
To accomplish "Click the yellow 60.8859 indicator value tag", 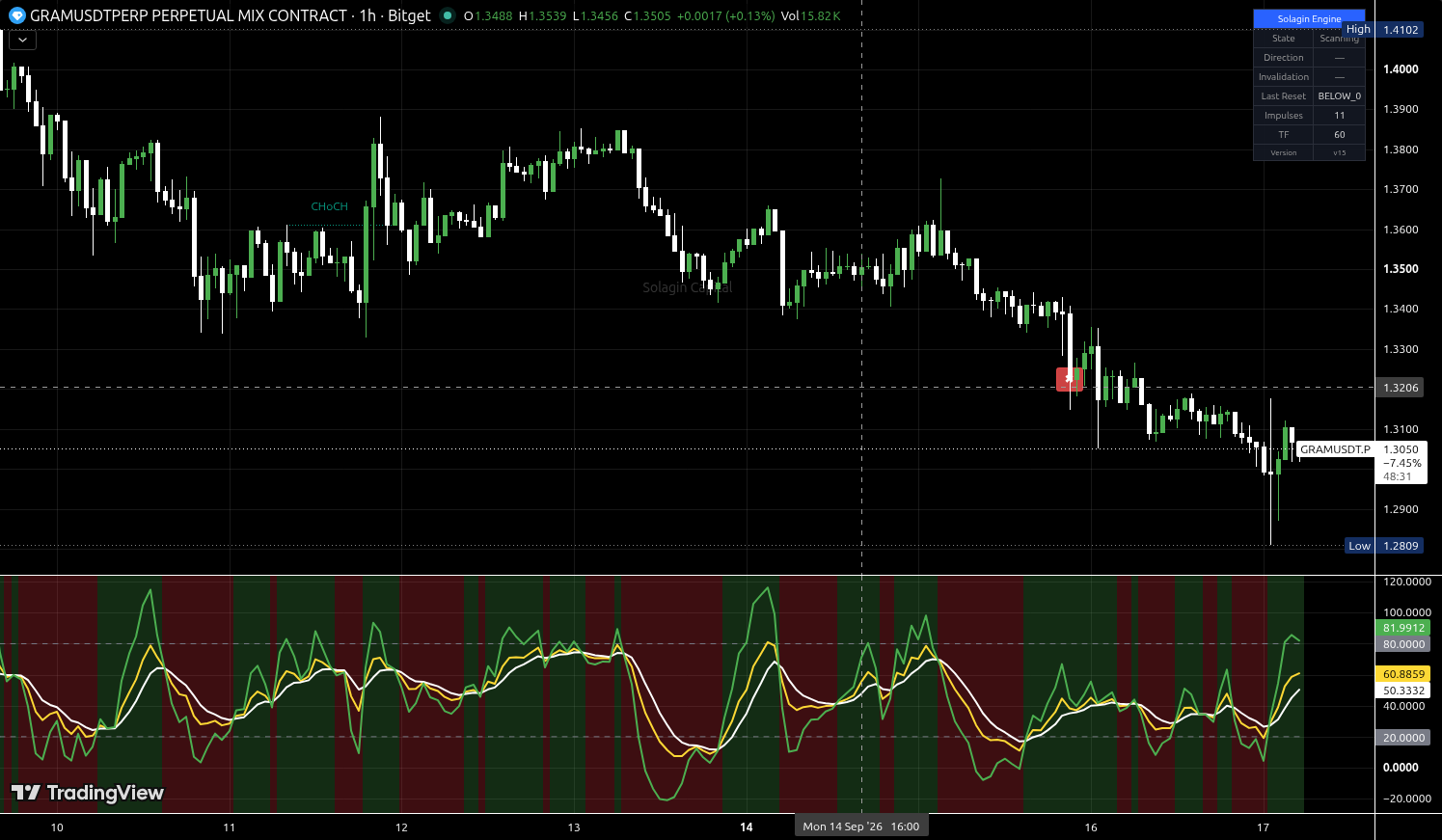I will point(1402,674).
